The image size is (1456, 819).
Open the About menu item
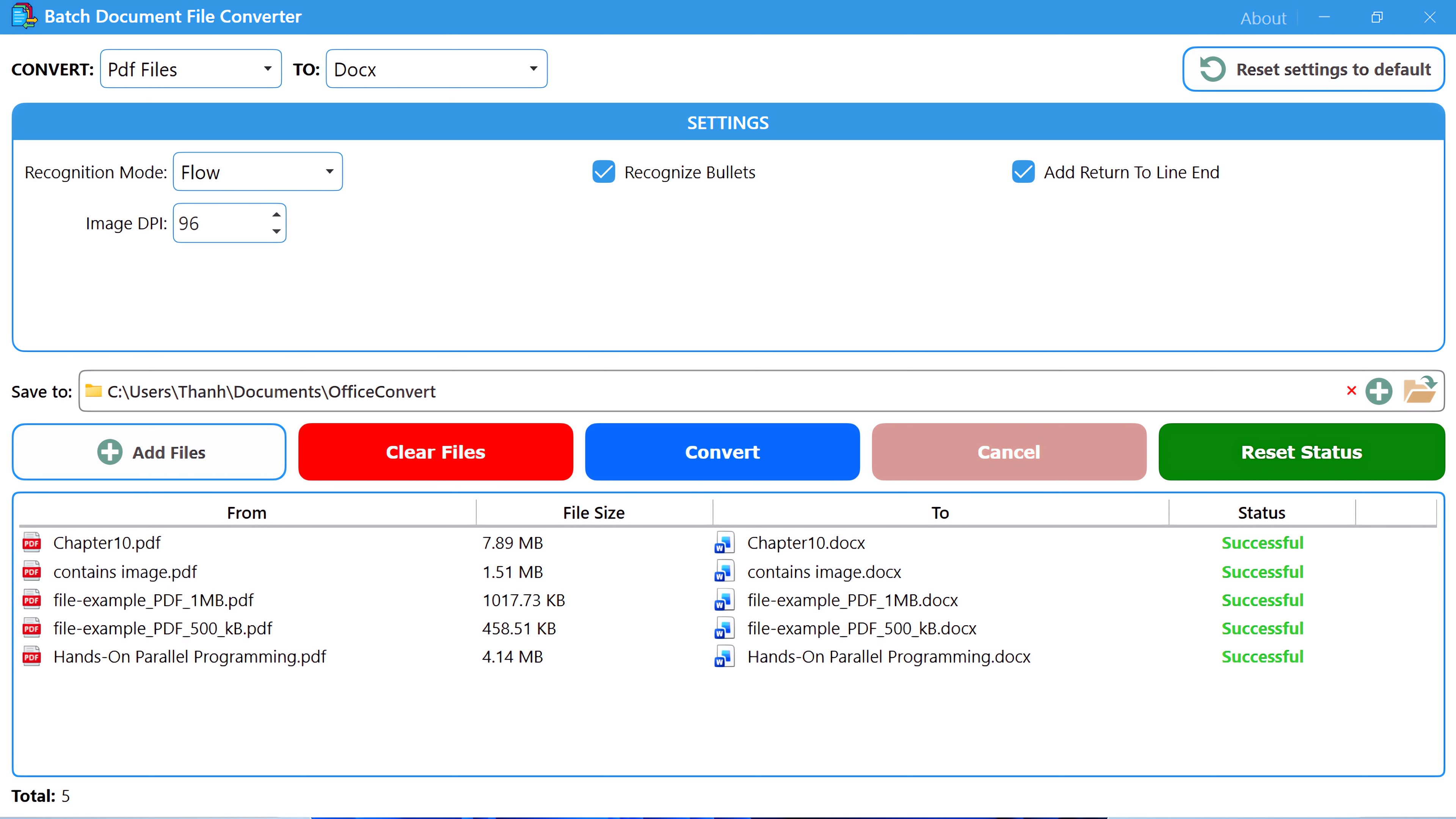tap(1263, 18)
